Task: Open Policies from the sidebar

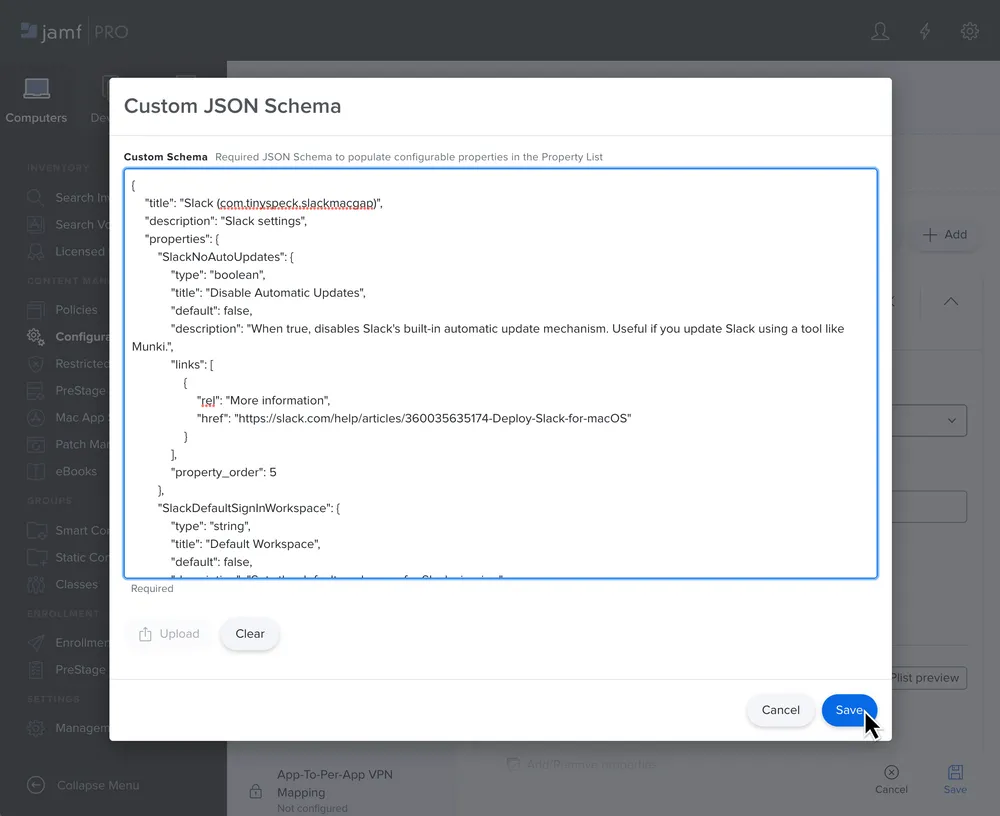Action: tap(76, 309)
